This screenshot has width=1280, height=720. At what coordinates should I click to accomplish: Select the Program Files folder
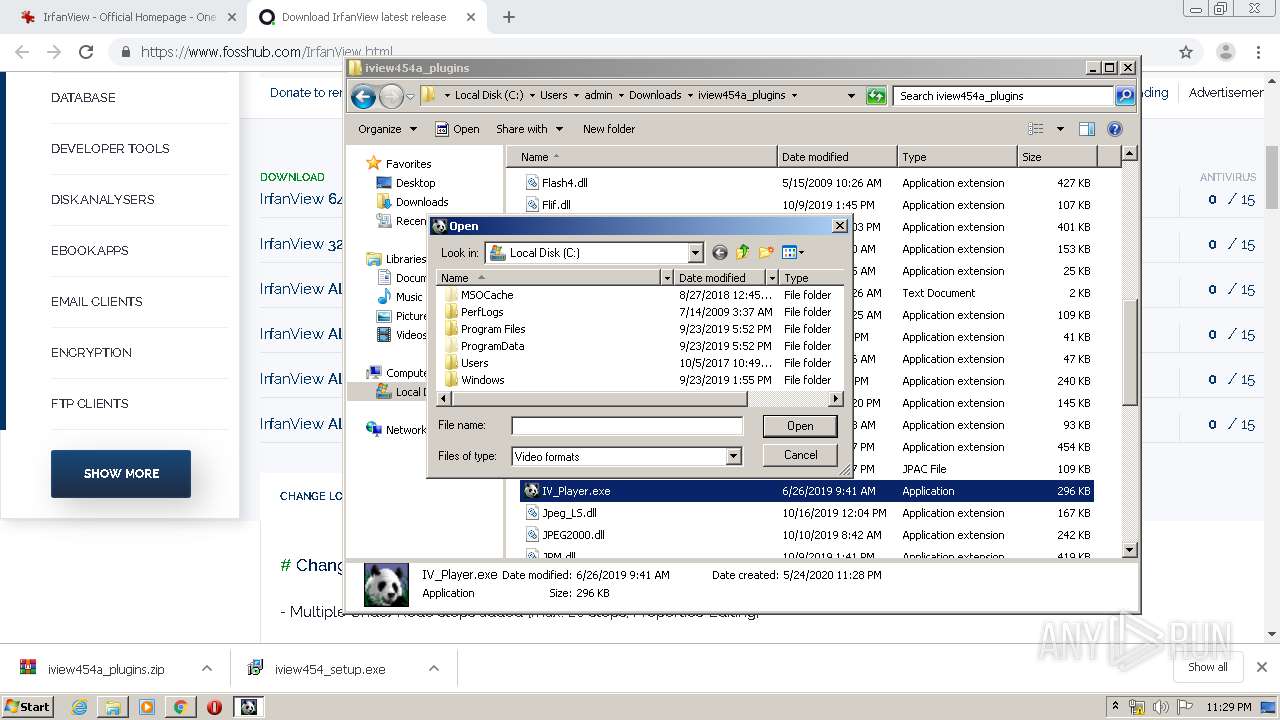pyautogui.click(x=493, y=329)
